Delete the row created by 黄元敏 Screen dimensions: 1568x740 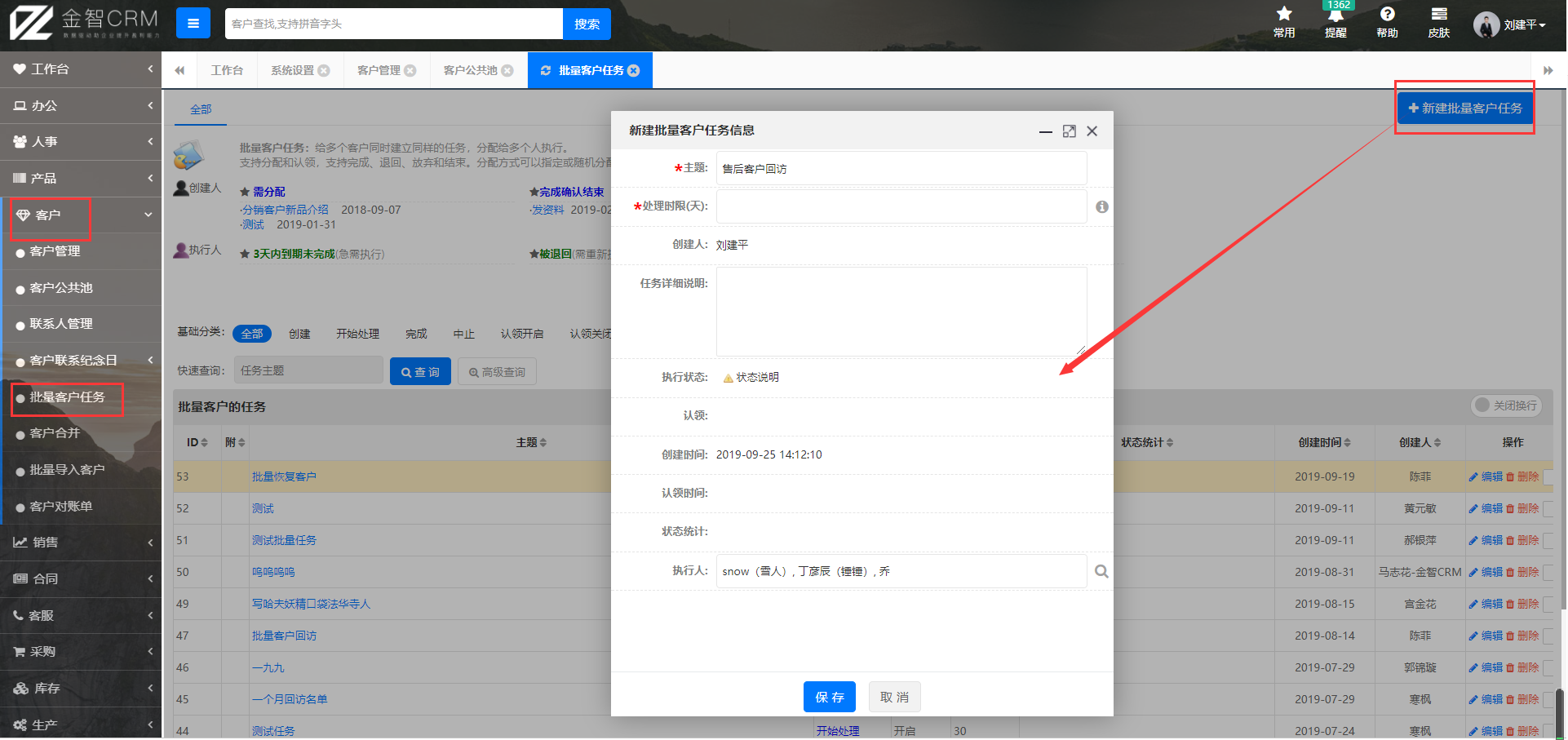(x=1522, y=508)
